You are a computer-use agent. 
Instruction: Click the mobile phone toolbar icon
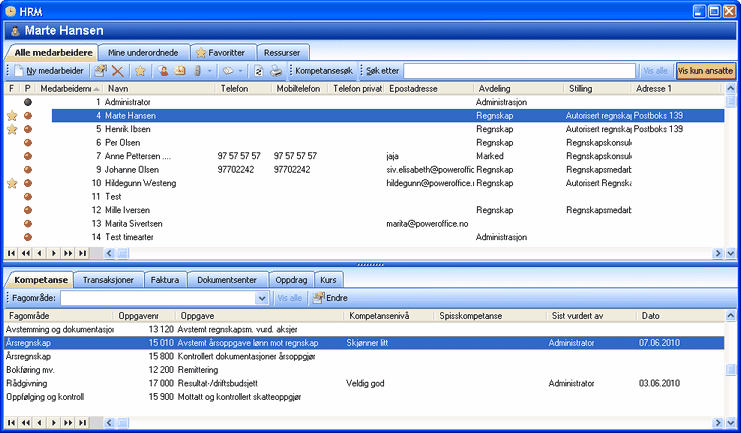(198, 71)
